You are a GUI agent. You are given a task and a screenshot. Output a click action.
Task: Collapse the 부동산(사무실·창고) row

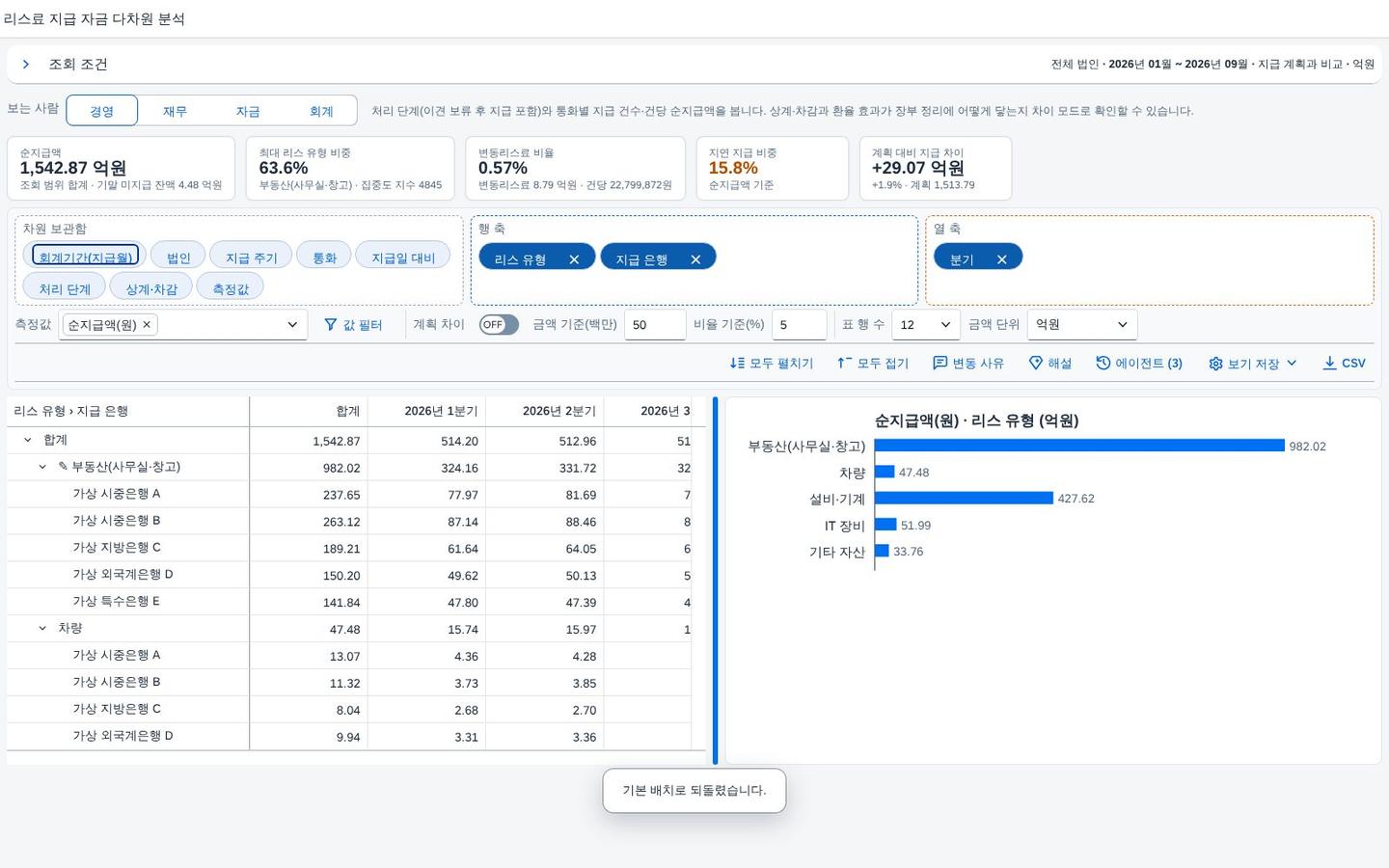(x=42, y=467)
